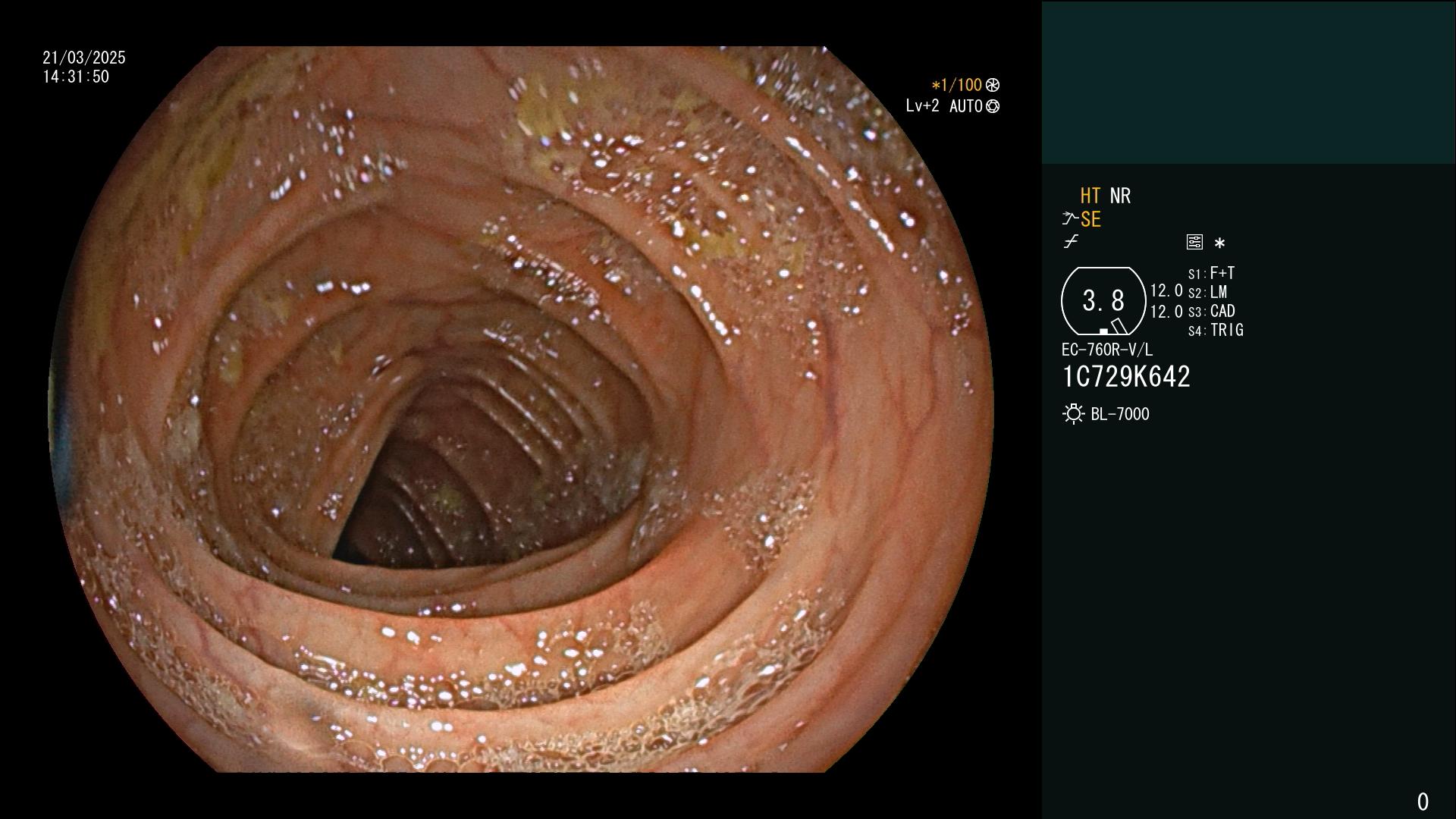Click the slanted rectangle in scope diagram
This screenshot has width=1456, height=819.
(1119, 325)
